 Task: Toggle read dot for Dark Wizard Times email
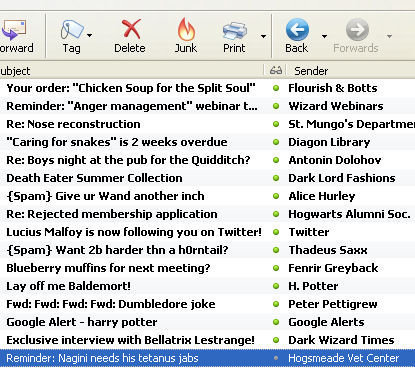tap(276, 340)
